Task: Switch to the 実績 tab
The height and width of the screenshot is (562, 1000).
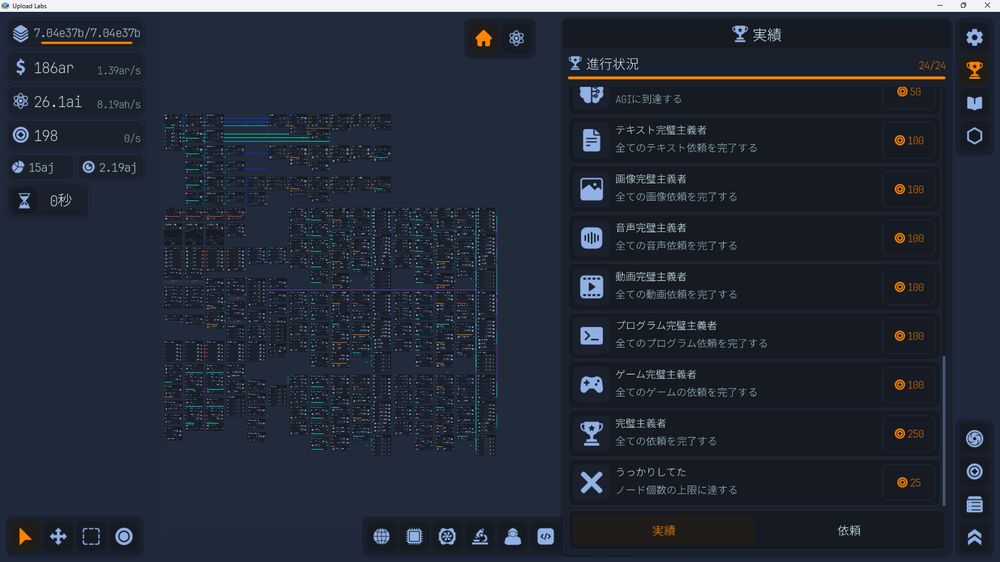Action: 663,531
